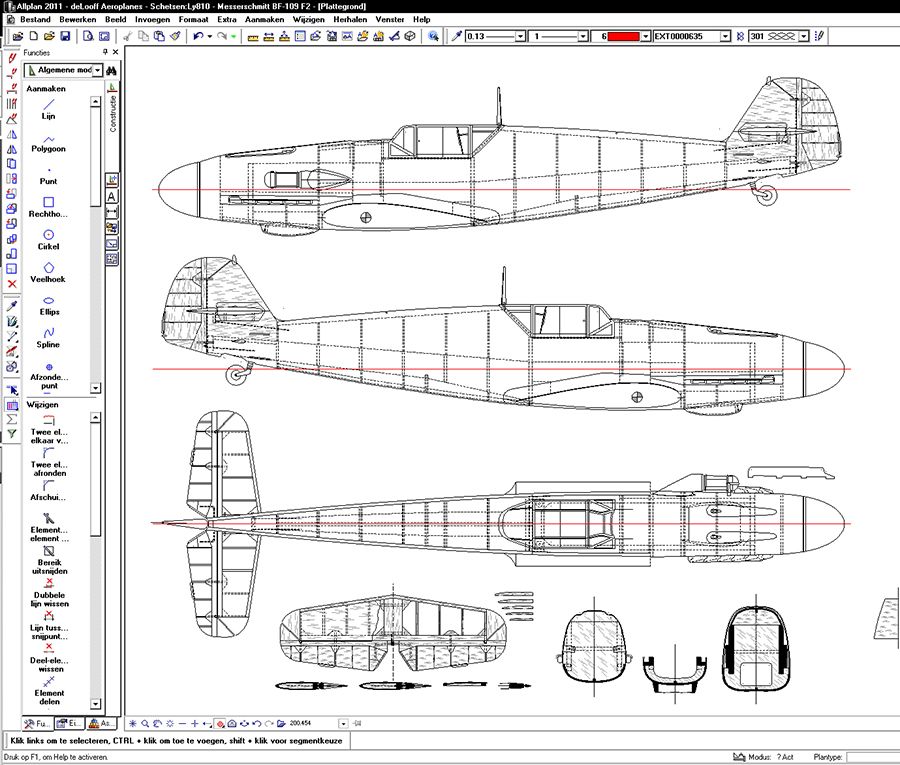Click the red X delete icon in left toolbar

coord(12,284)
